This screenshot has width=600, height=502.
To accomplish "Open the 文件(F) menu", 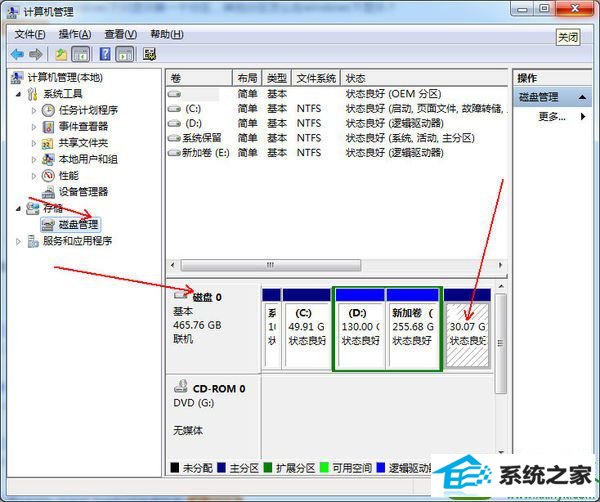I will pyautogui.click(x=29, y=34).
